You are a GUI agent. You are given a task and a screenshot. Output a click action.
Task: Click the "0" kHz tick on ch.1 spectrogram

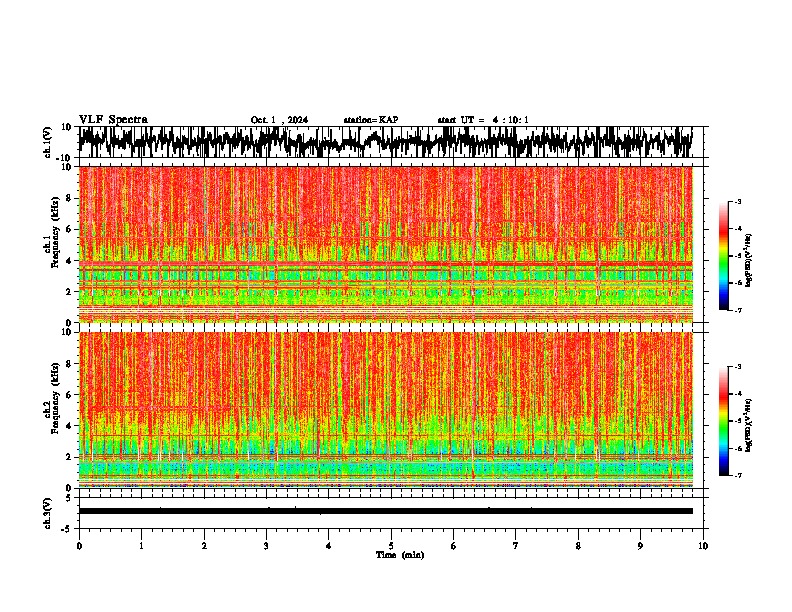[x=69, y=322]
